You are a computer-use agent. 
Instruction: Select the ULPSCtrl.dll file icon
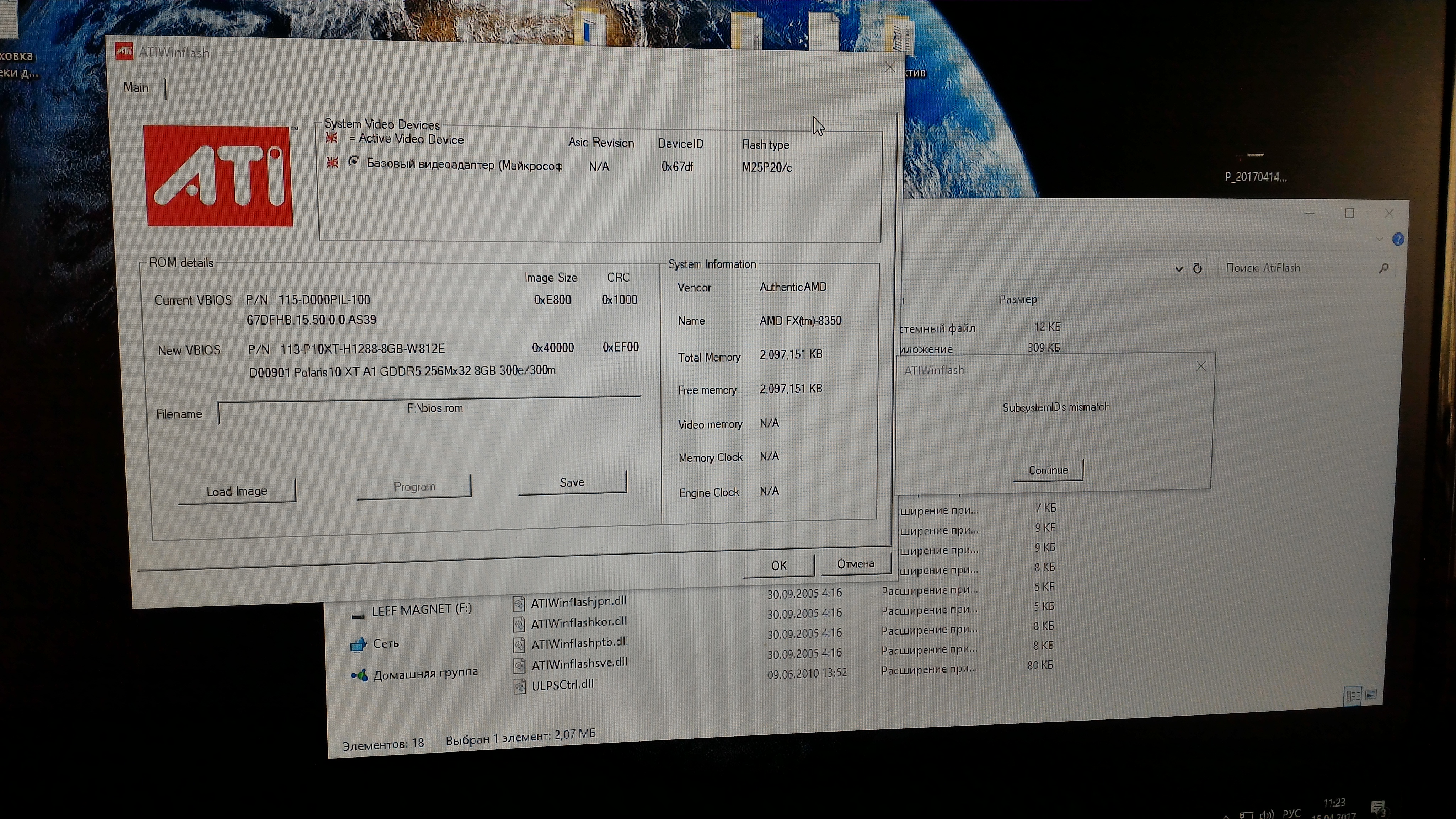click(x=519, y=686)
